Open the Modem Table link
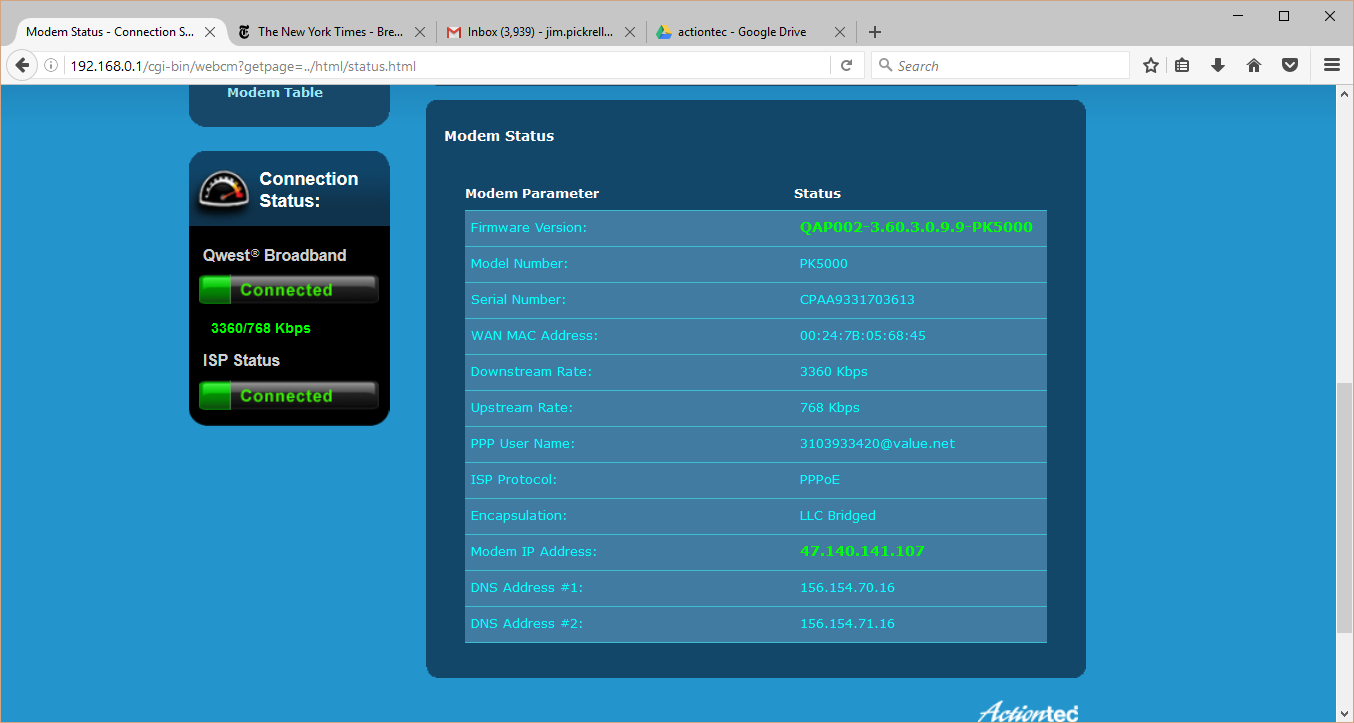The width and height of the screenshot is (1354, 723). click(275, 93)
